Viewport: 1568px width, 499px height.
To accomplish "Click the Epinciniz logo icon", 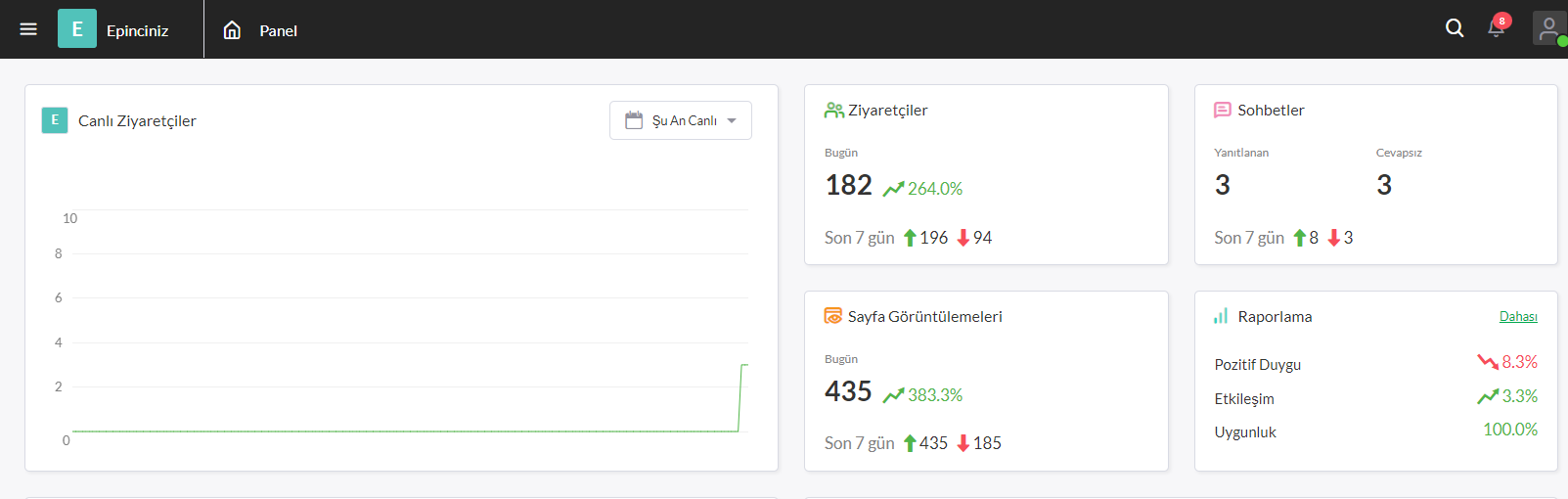I will point(77,29).
